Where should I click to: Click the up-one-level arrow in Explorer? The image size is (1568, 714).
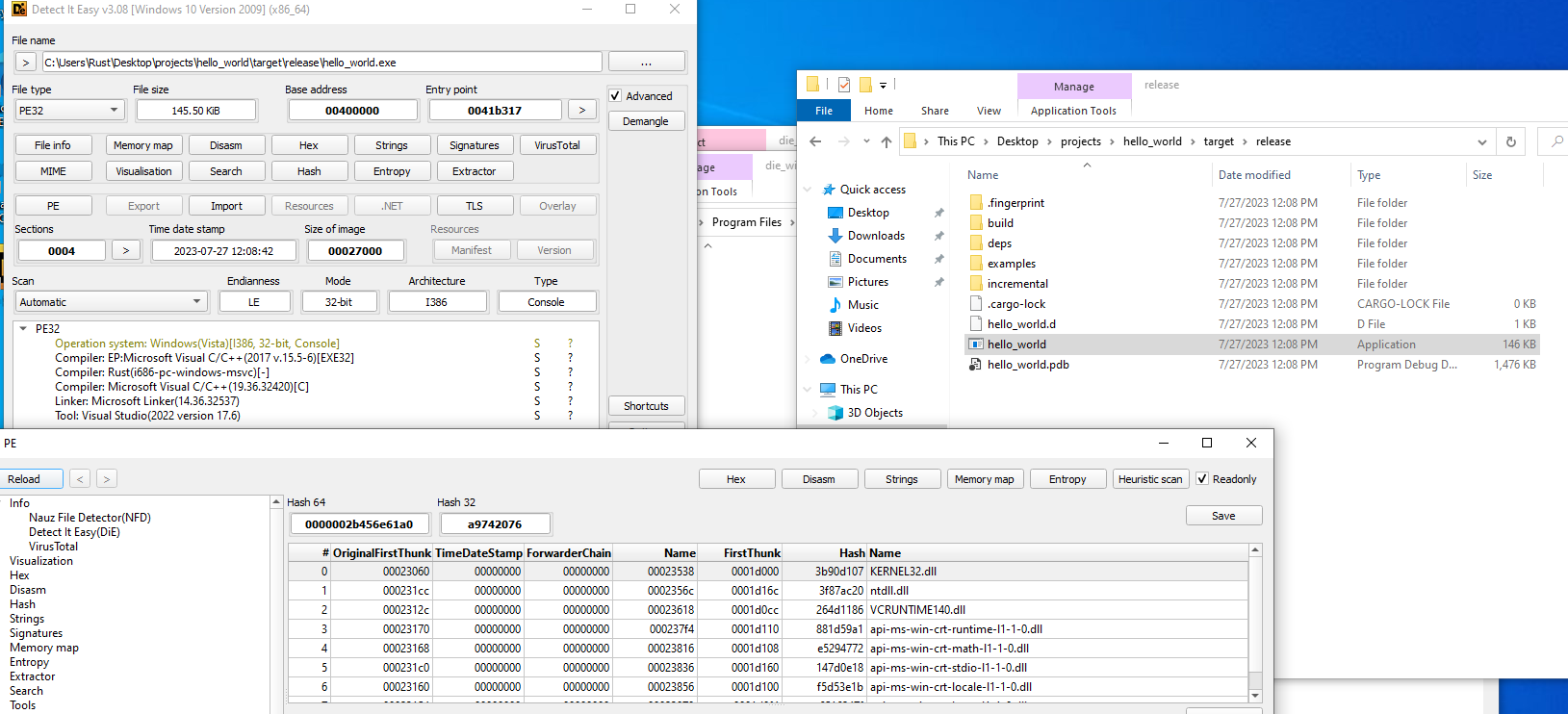[x=885, y=141]
